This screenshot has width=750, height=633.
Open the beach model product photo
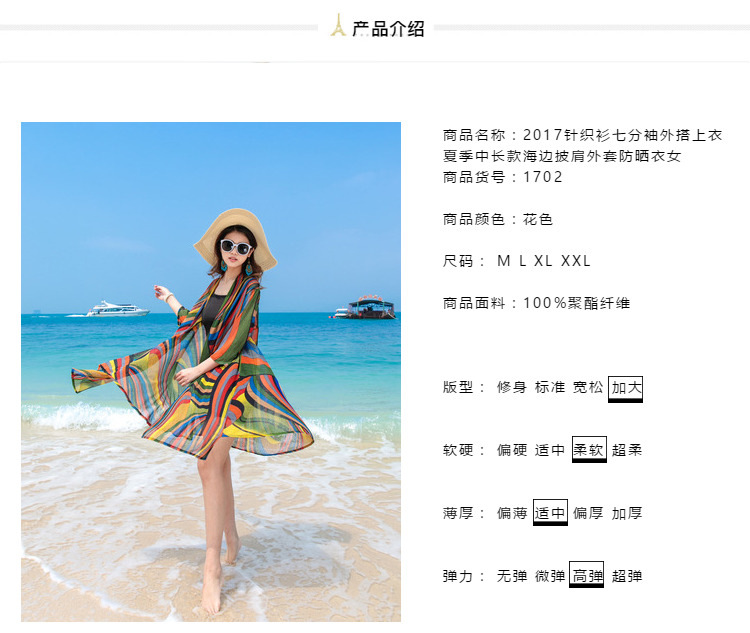click(211, 372)
